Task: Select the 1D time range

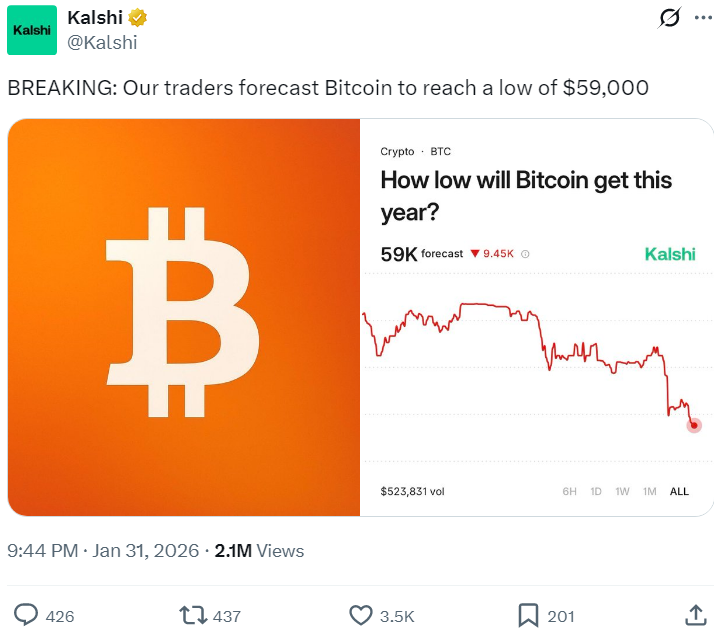Action: pyautogui.click(x=596, y=491)
